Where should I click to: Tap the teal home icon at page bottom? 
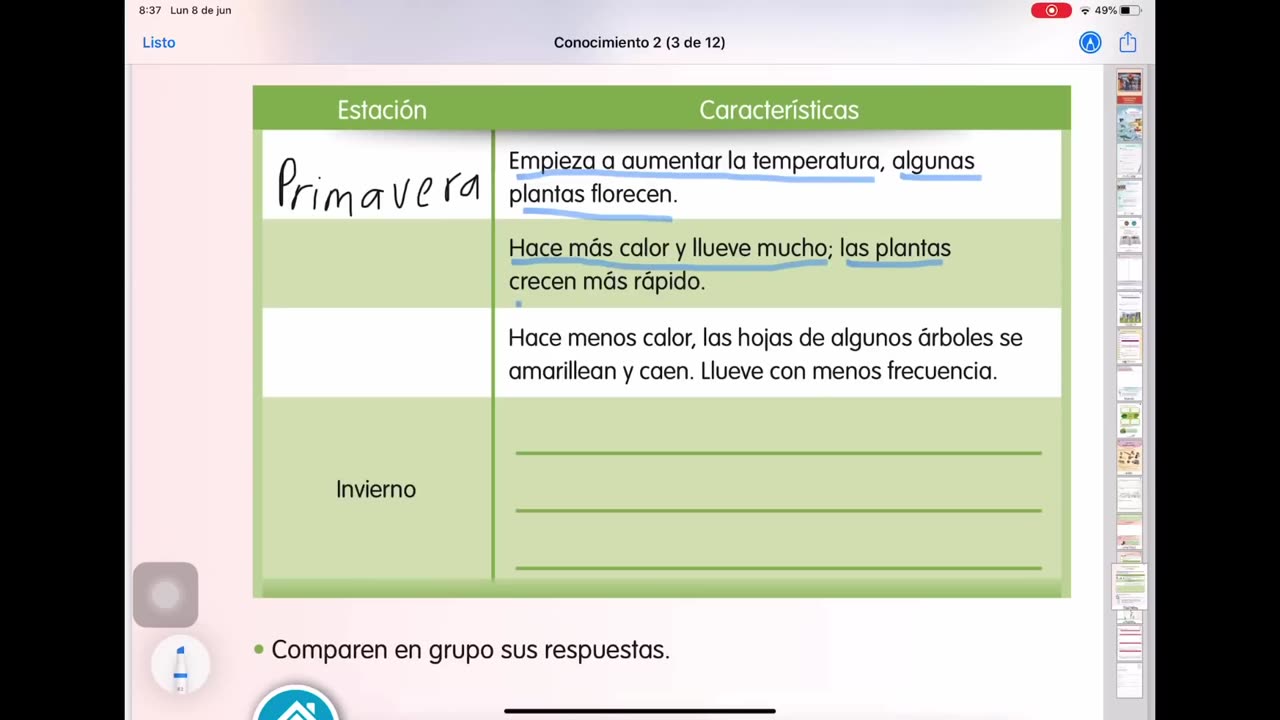tap(296, 702)
